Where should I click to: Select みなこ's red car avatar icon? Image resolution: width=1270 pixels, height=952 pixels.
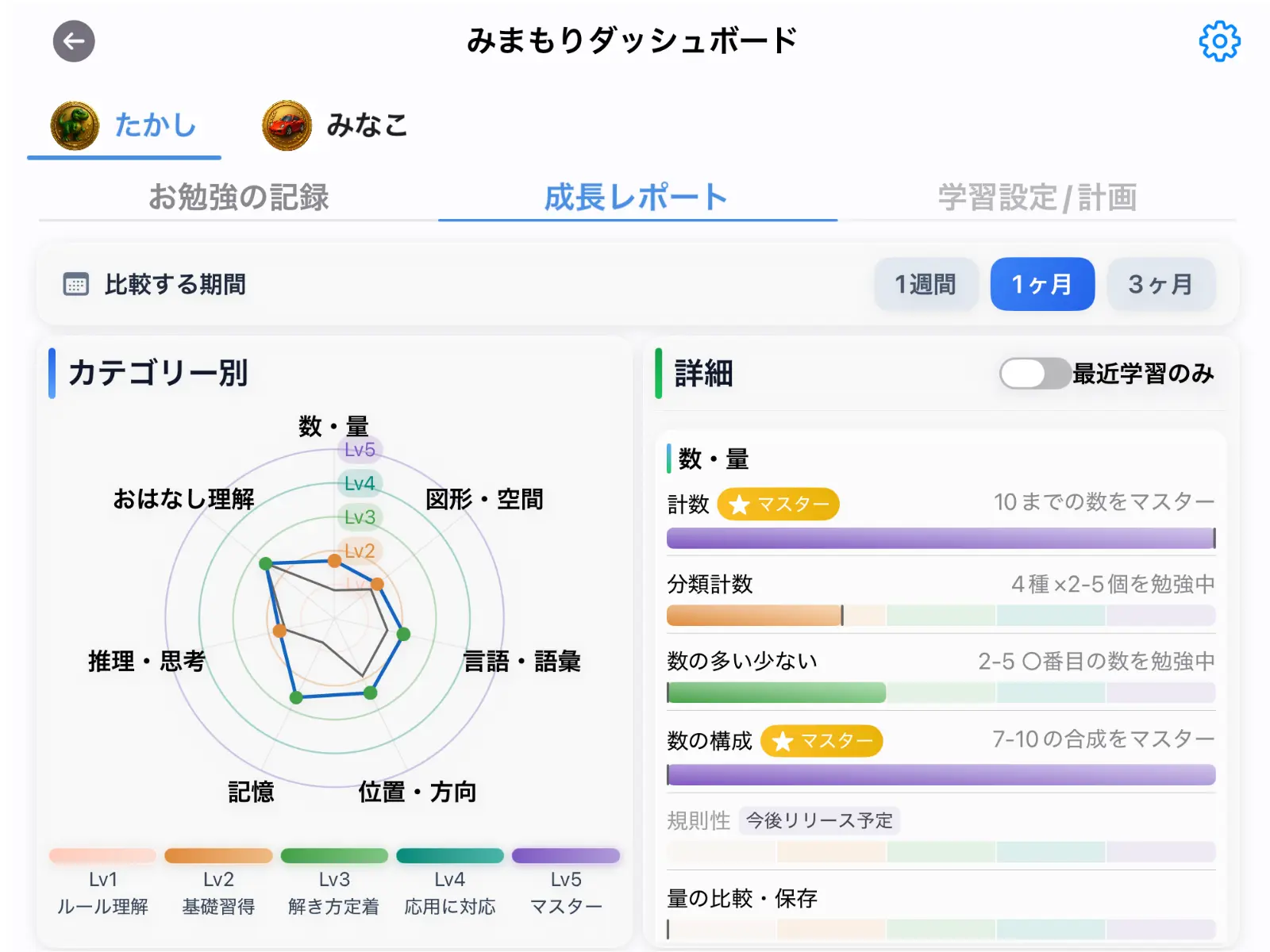coord(286,125)
